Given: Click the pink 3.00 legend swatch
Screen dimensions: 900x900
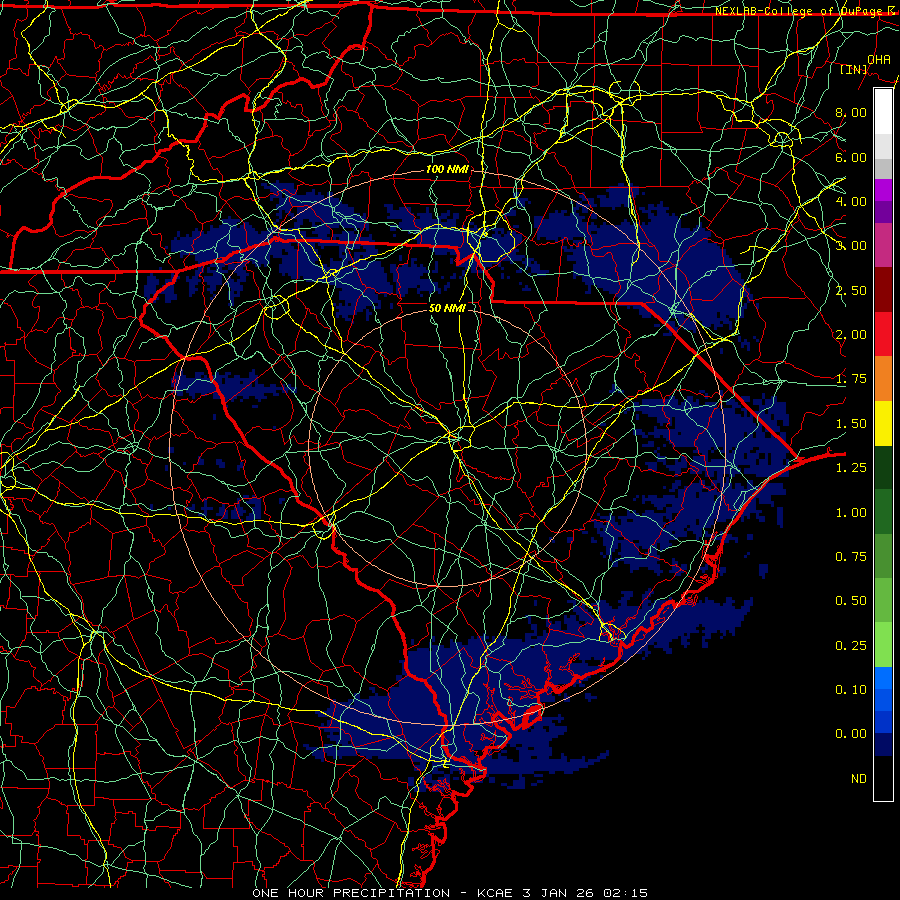Looking at the screenshot, I should (883, 245).
